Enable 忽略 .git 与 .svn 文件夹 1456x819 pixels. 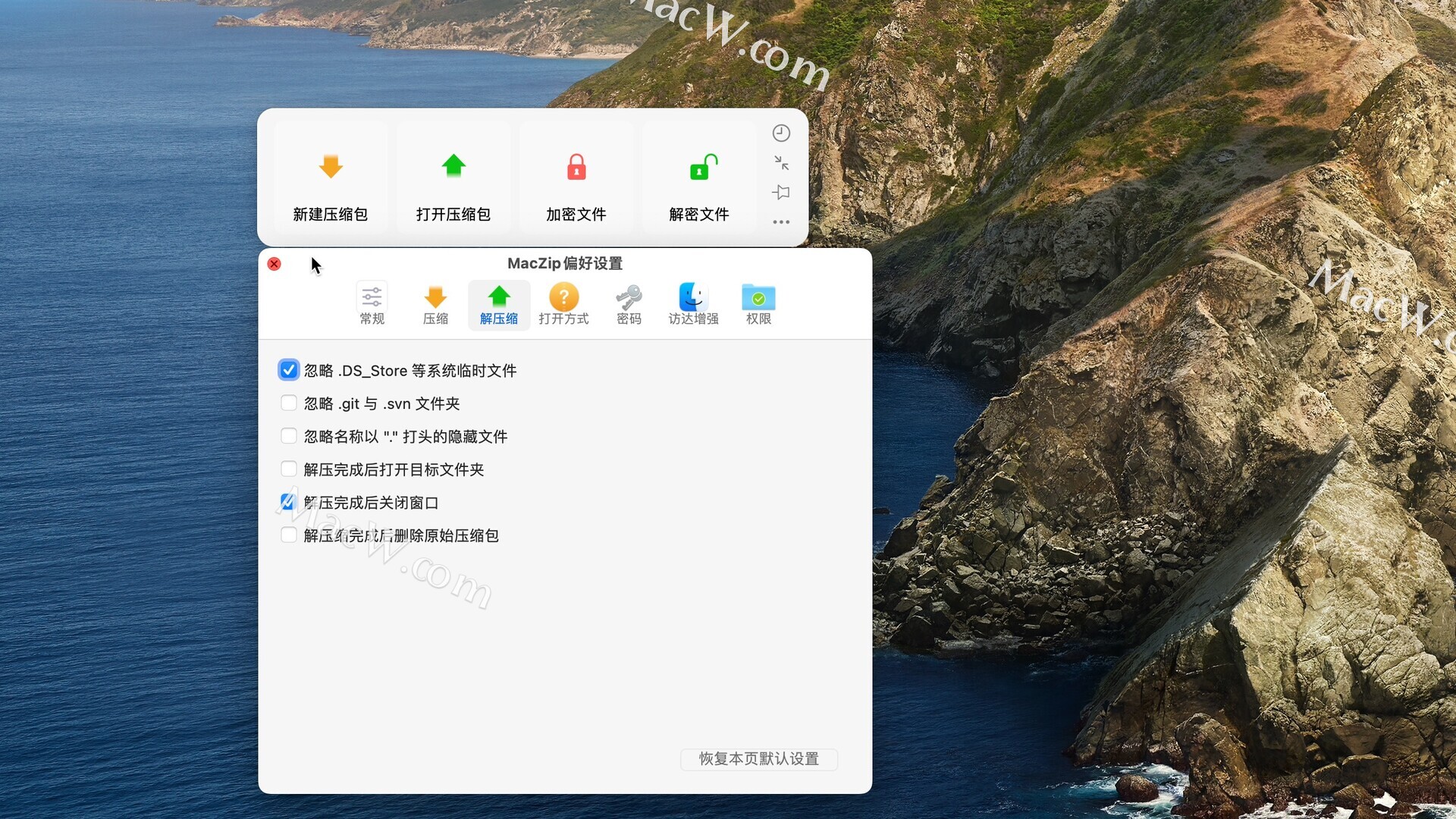coord(289,403)
